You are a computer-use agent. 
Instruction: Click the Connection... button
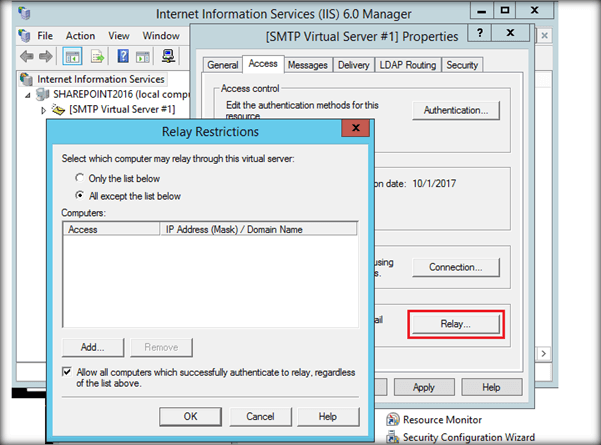[456, 267]
